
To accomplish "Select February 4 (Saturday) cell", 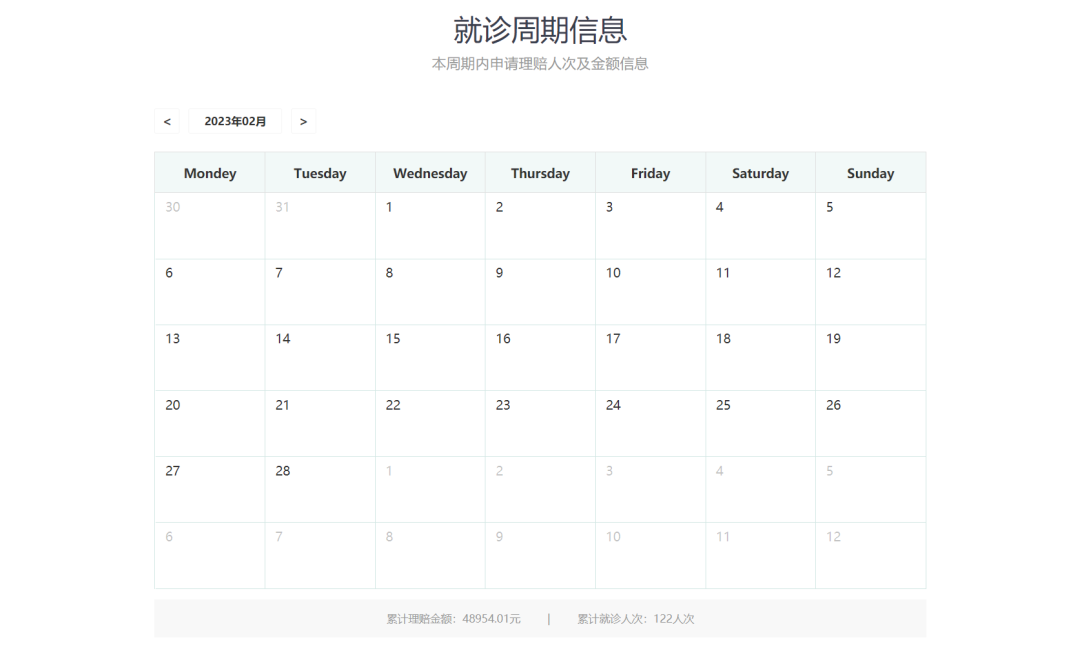I will (x=760, y=226).
